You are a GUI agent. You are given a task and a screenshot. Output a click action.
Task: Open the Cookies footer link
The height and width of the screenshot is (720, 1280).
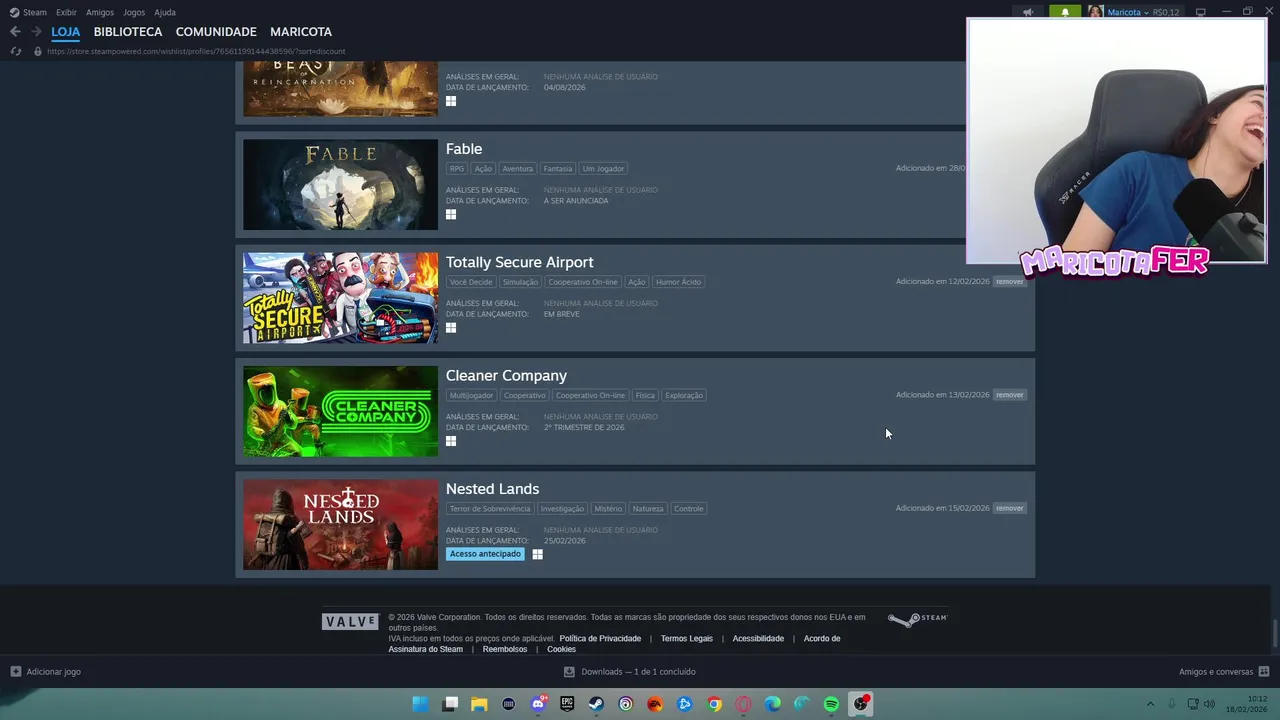[x=561, y=649]
